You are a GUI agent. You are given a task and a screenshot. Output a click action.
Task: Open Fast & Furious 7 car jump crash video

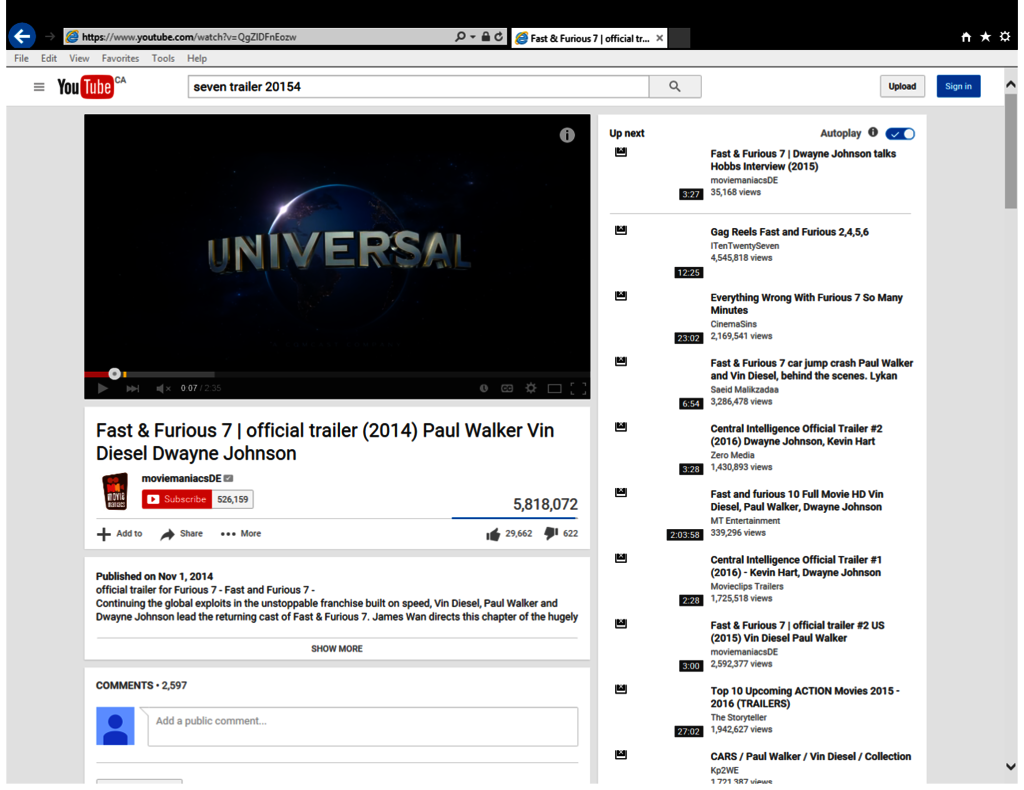pos(812,370)
